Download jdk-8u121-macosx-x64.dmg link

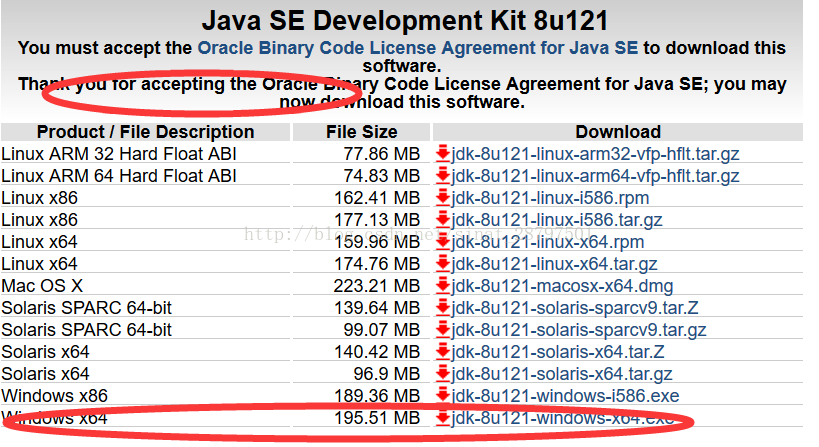tap(562, 286)
